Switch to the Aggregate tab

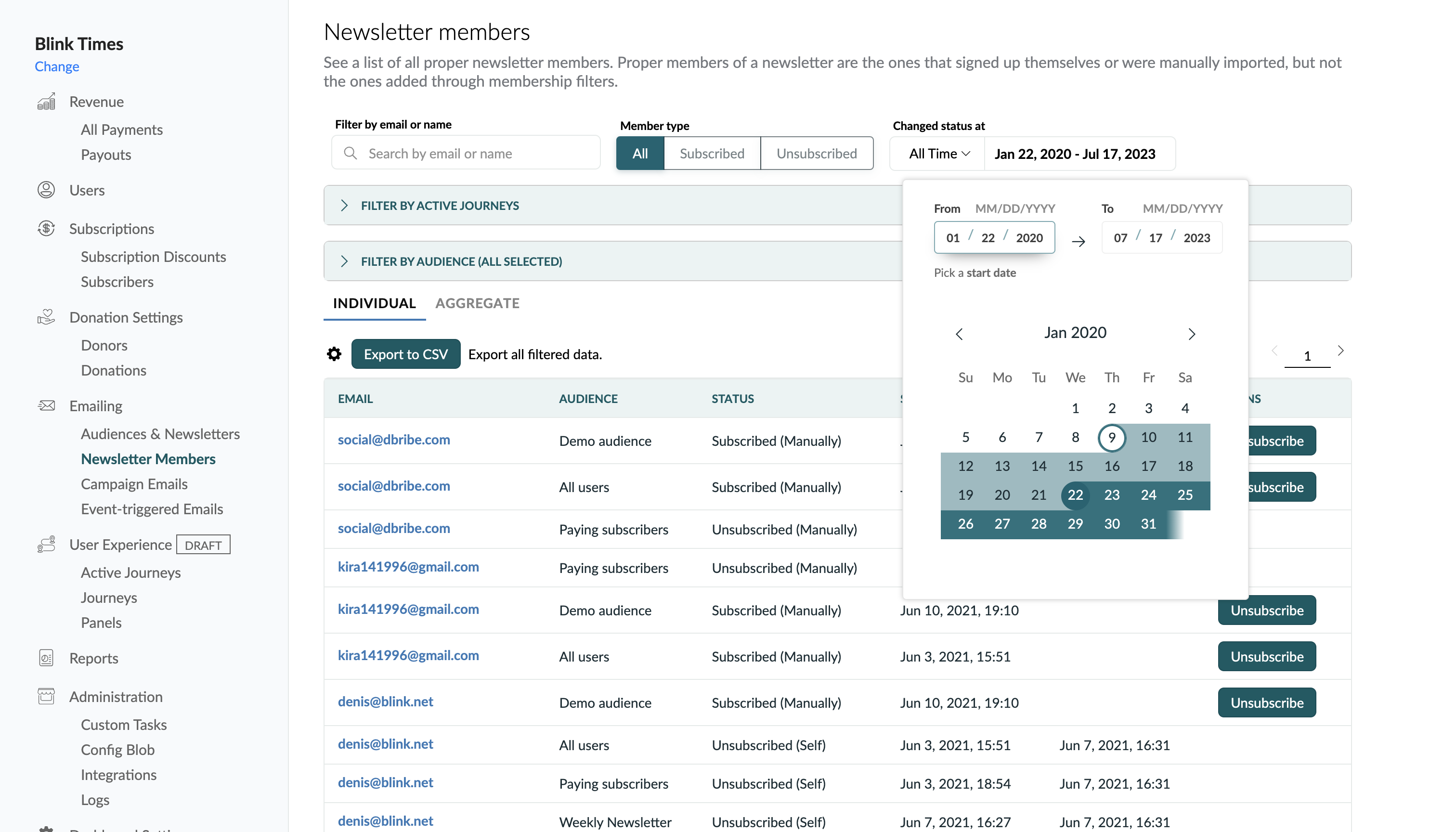point(477,303)
